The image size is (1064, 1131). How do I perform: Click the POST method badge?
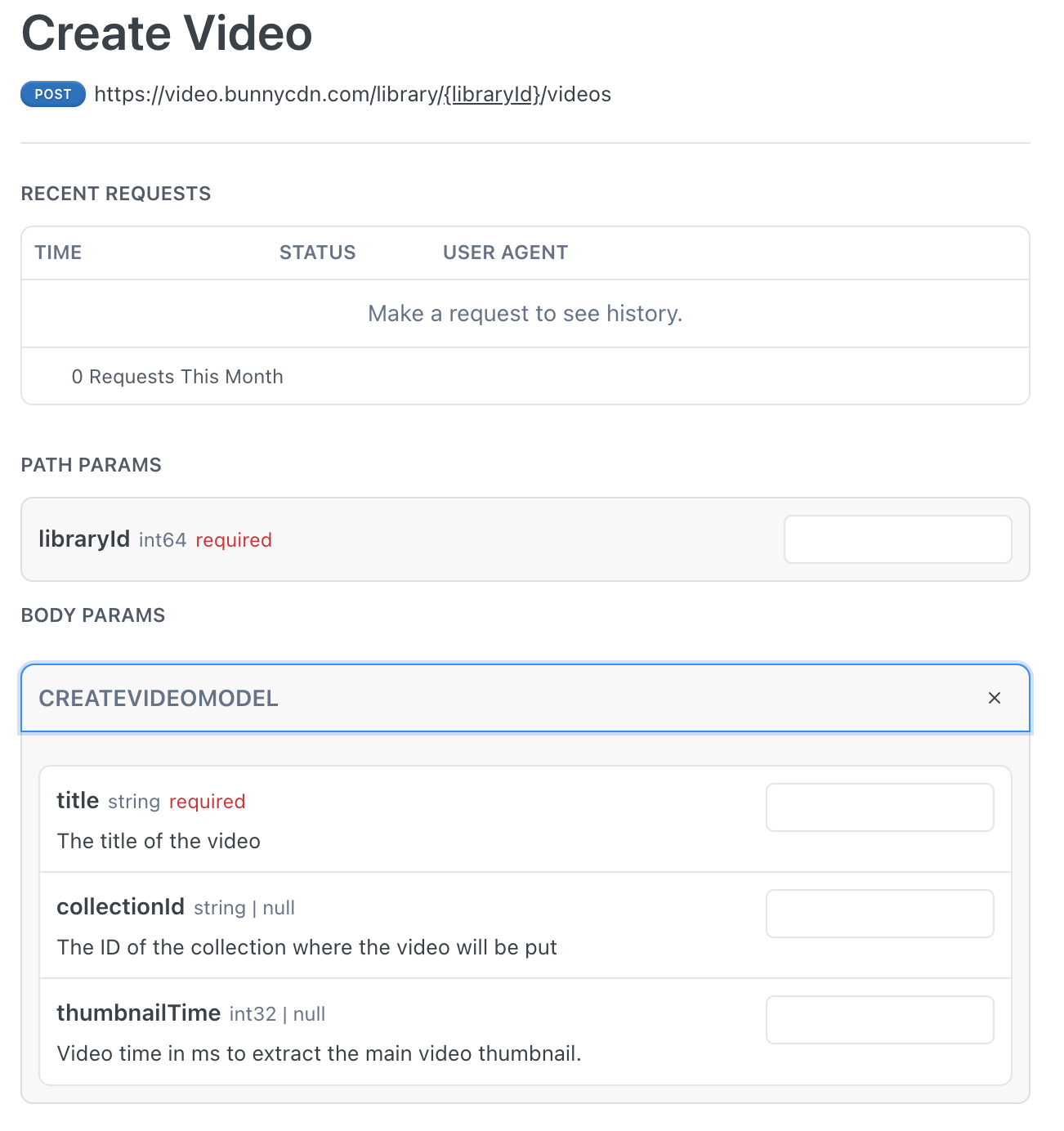click(x=52, y=94)
